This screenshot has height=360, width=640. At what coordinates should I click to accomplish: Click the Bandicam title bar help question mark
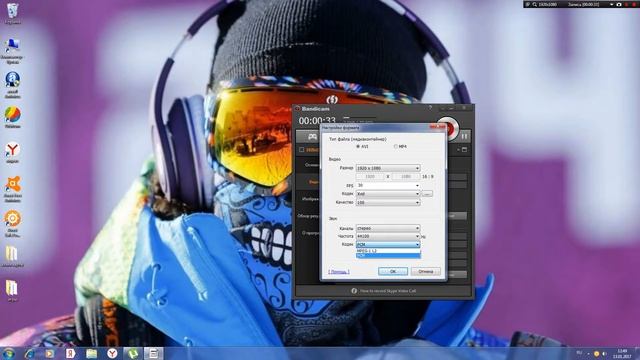coord(430,108)
